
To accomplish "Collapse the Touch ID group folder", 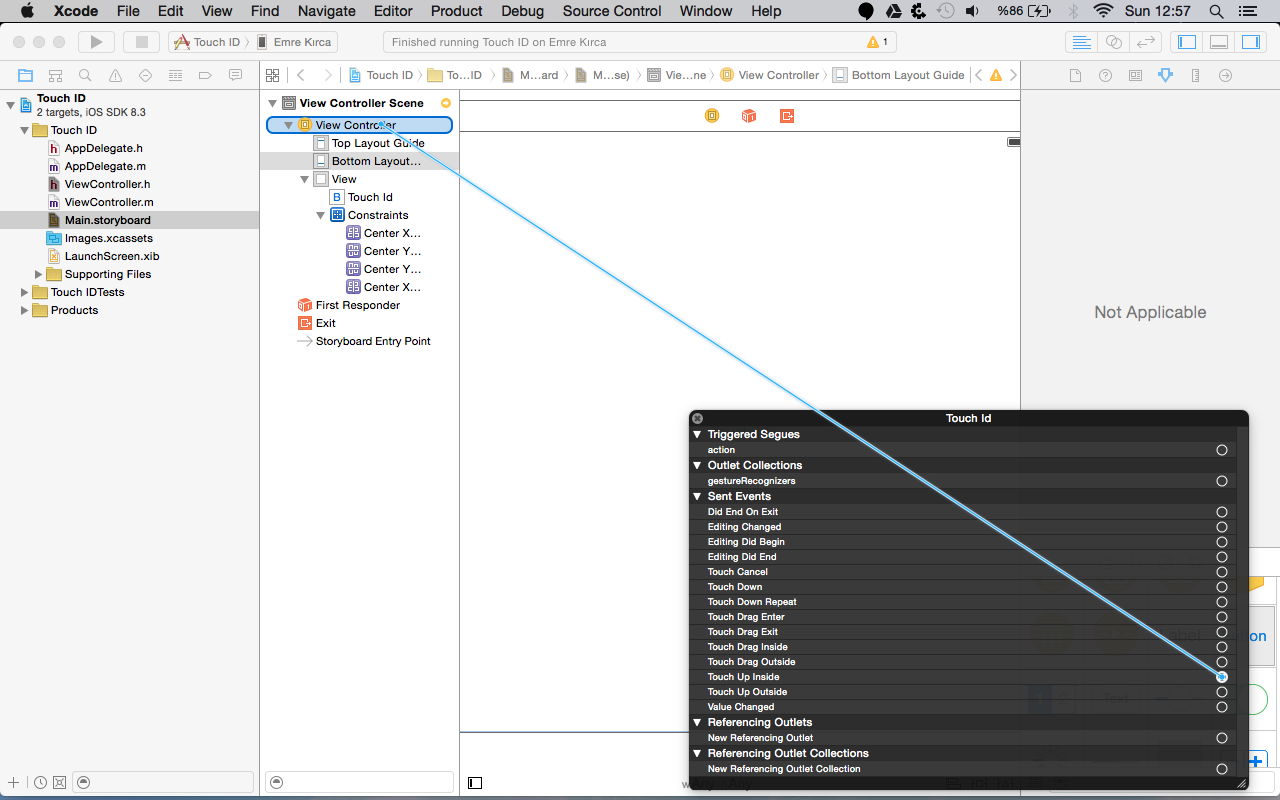I will (25, 130).
